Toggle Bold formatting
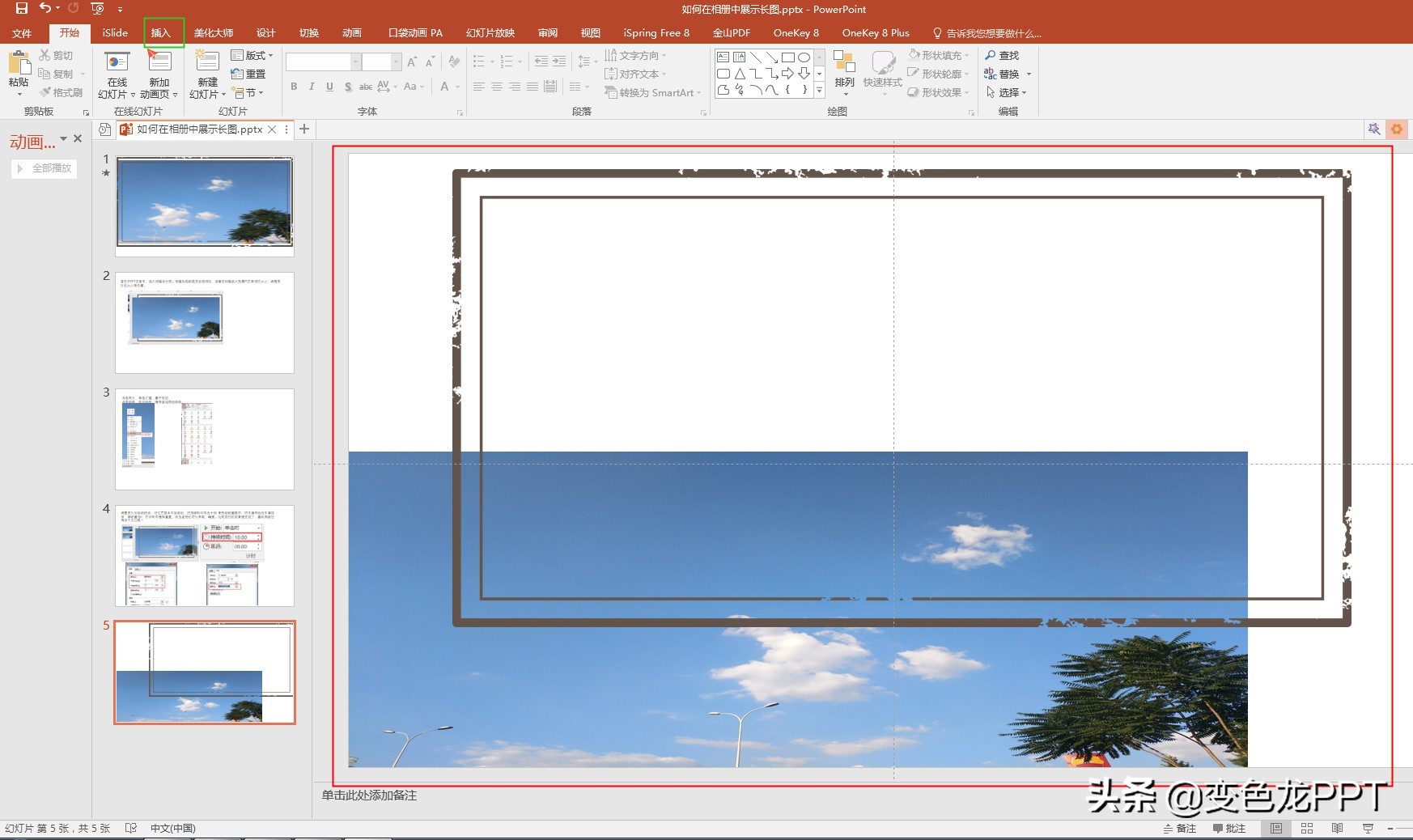This screenshot has height=840, width=1413. [x=294, y=87]
